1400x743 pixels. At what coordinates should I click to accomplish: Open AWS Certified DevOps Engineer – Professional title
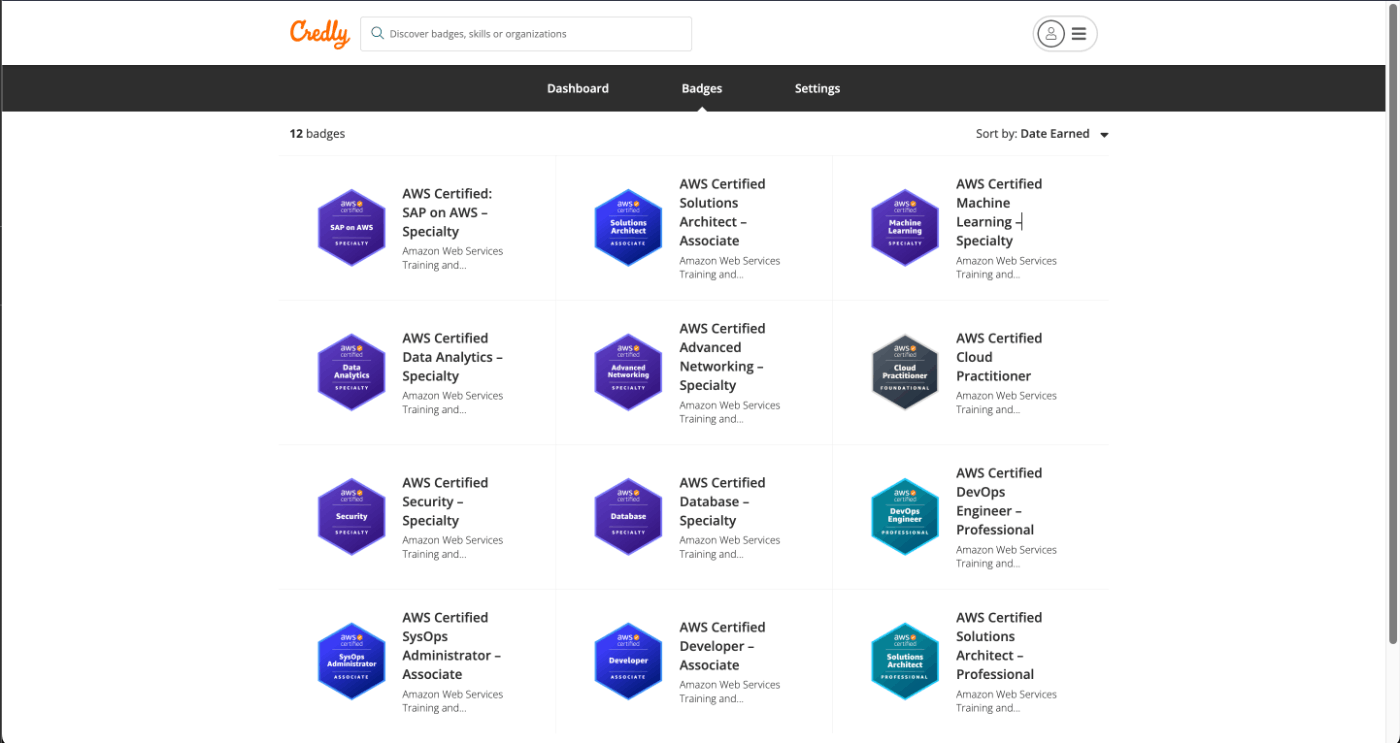999,501
